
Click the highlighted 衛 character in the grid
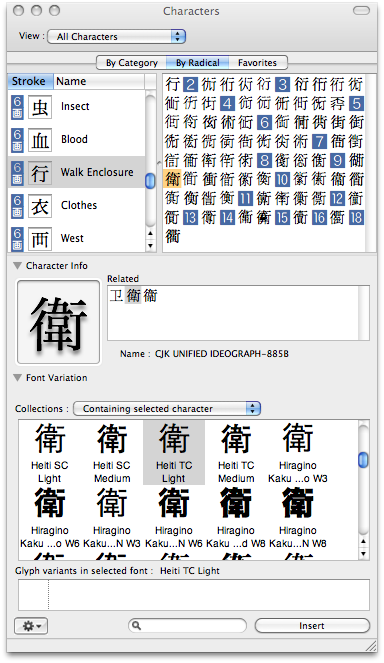tap(173, 179)
